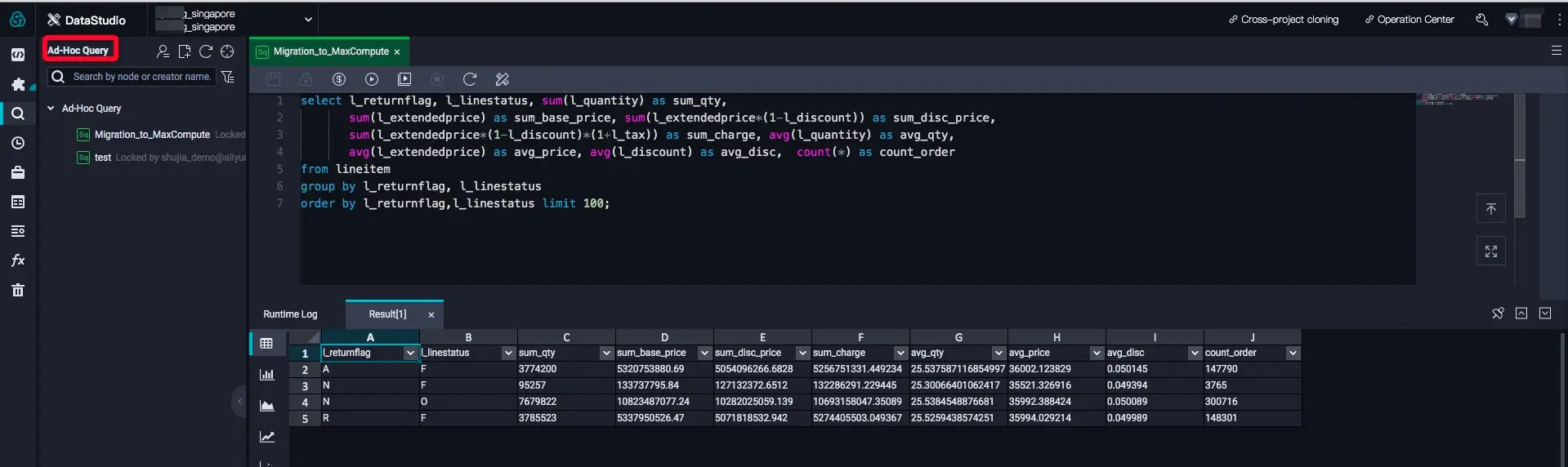
Task: Close the Migration_to_MaxCompute editor tab
Action: (x=397, y=52)
